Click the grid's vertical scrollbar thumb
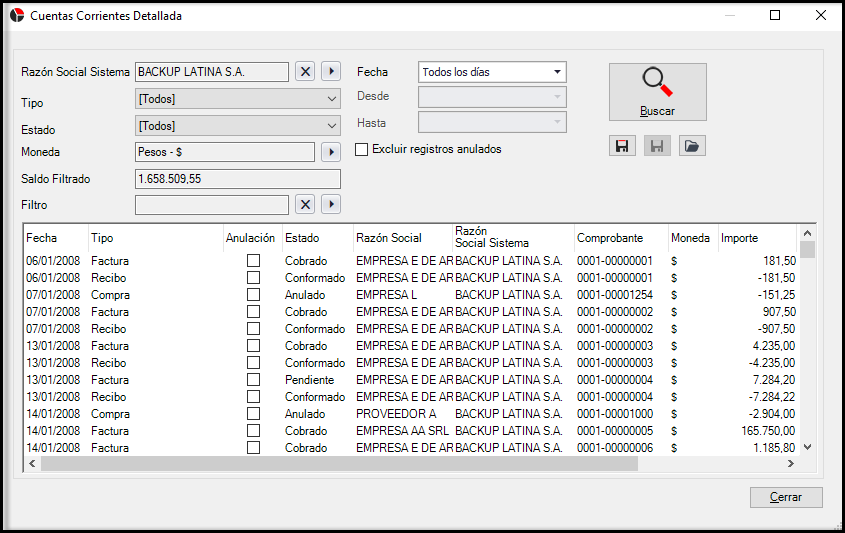 pyautogui.click(x=807, y=250)
